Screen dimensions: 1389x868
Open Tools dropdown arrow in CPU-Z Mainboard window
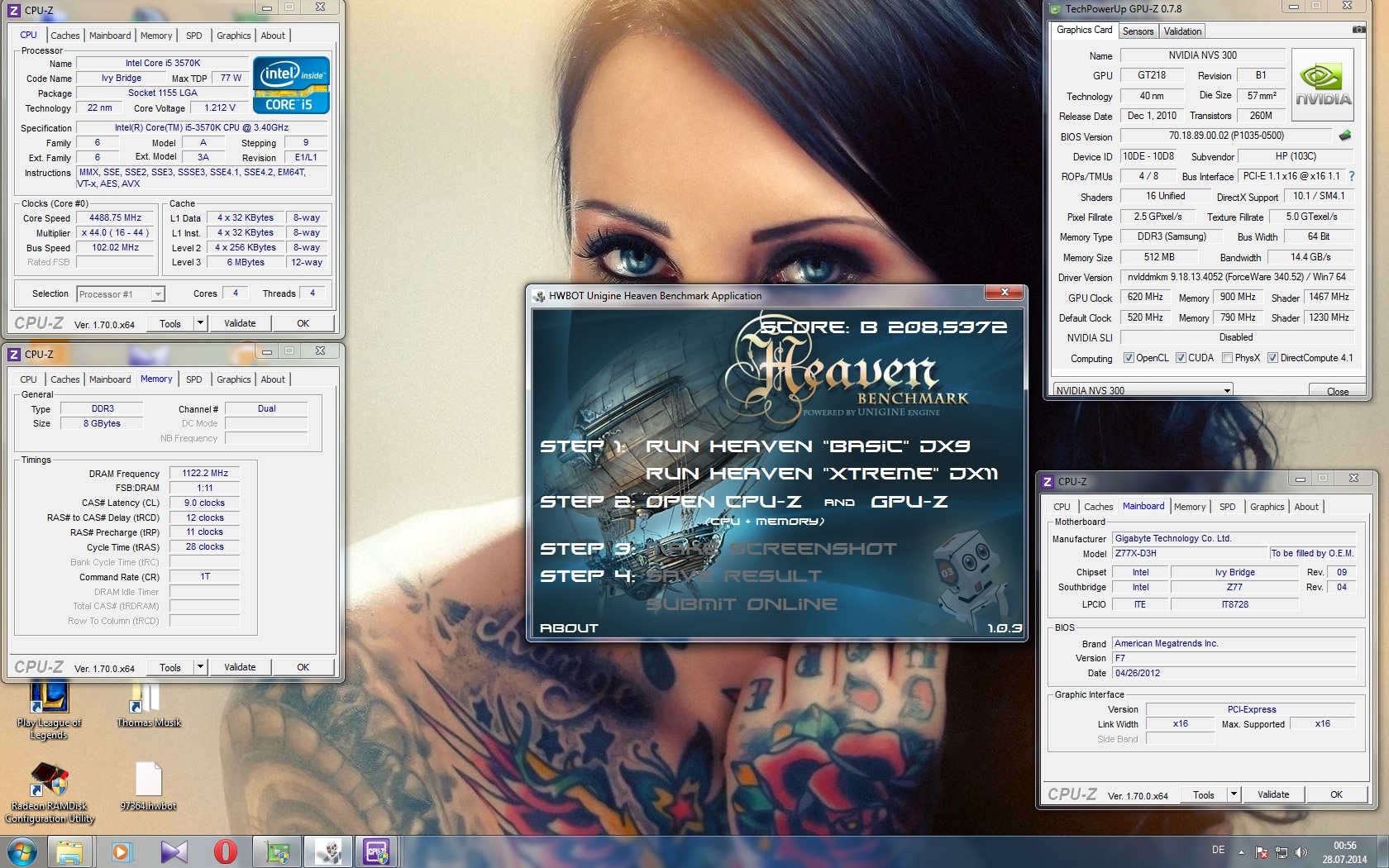click(x=1234, y=794)
